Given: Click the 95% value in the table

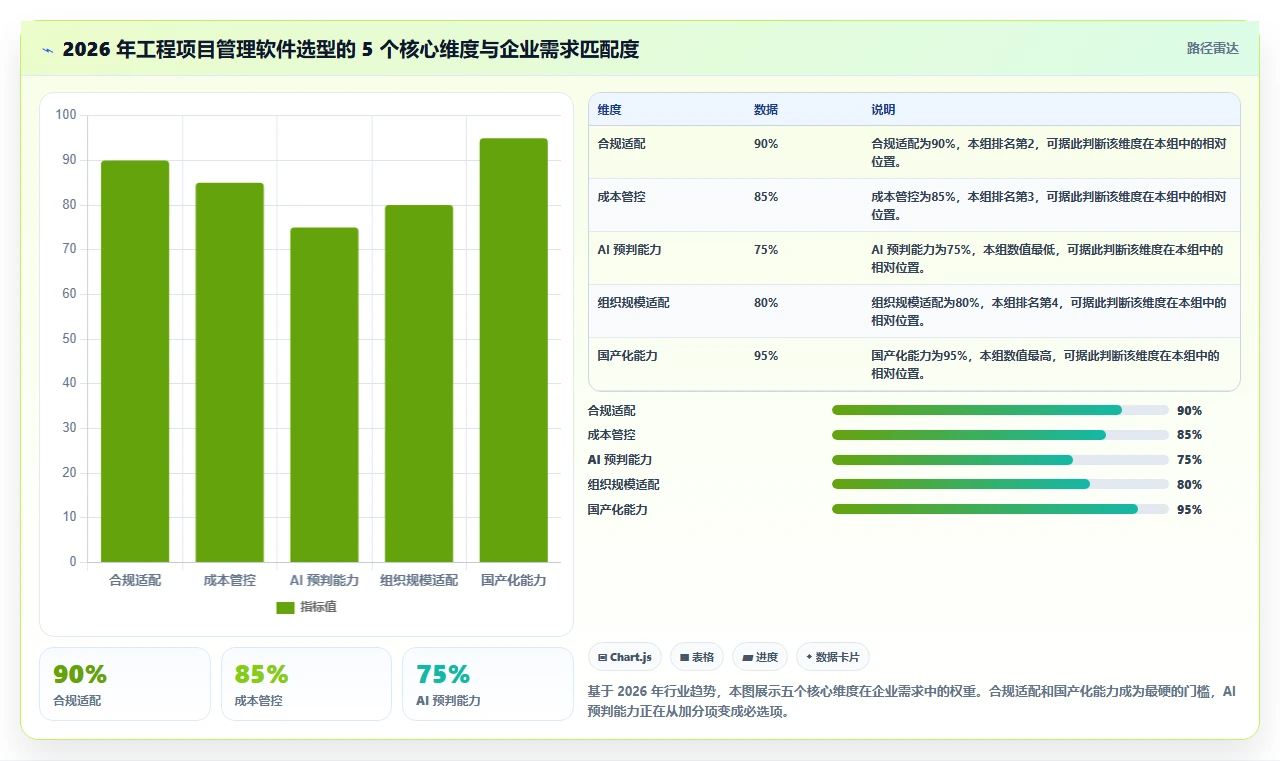Looking at the screenshot, I should coord(766,356).
